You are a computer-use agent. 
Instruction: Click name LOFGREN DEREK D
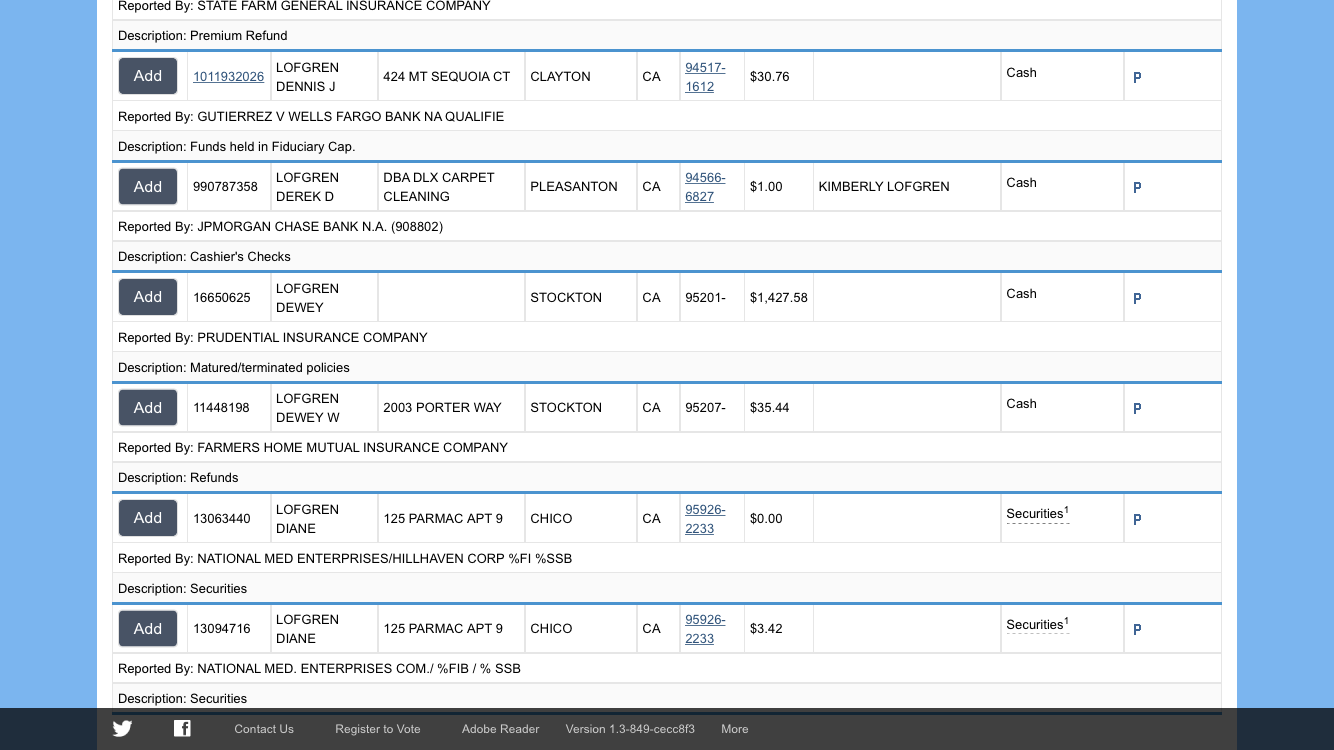(x=307, y=187)
